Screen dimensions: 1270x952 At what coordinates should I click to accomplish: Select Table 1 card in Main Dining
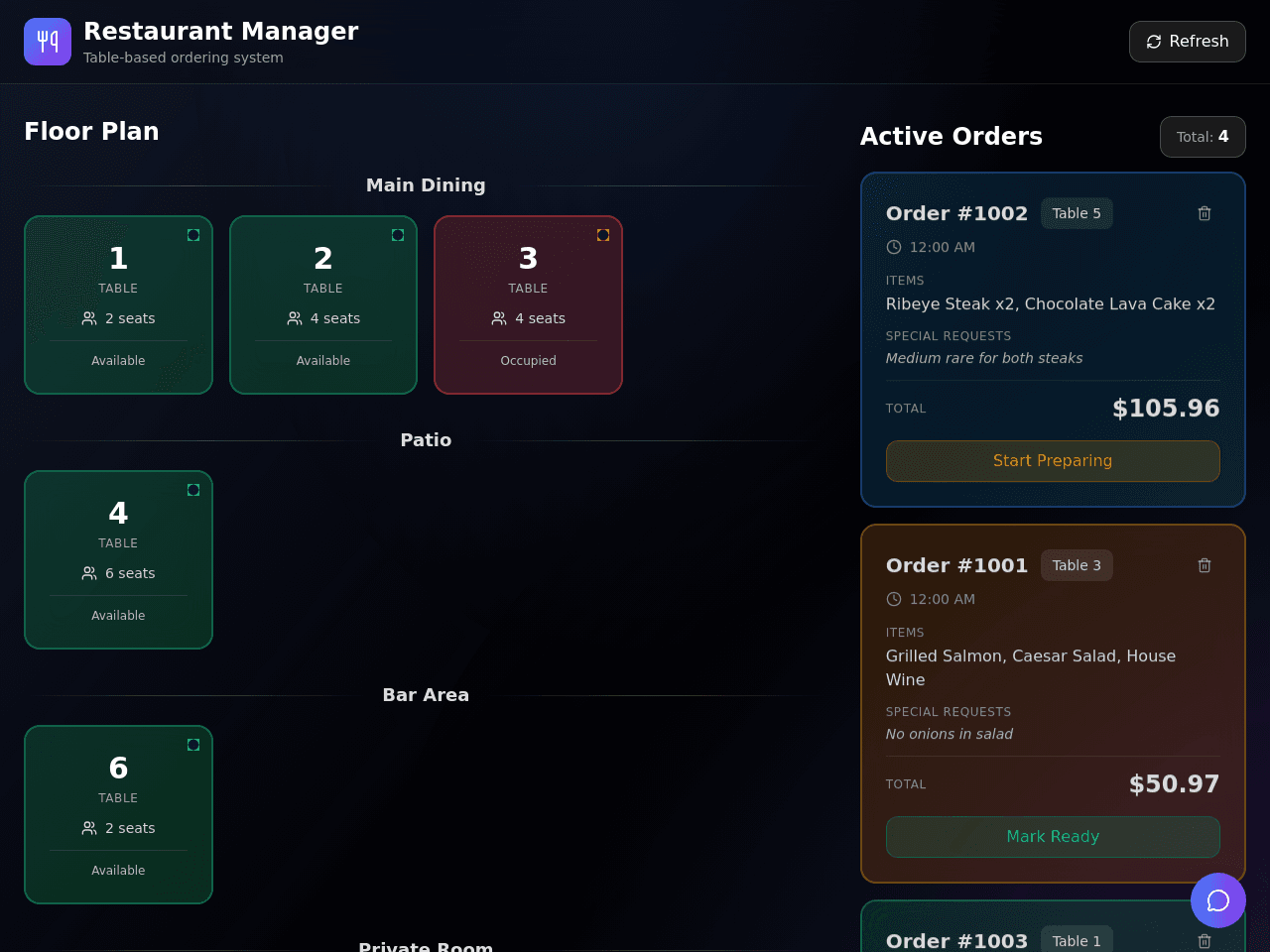pyautogui.click(x=118, y=304)
